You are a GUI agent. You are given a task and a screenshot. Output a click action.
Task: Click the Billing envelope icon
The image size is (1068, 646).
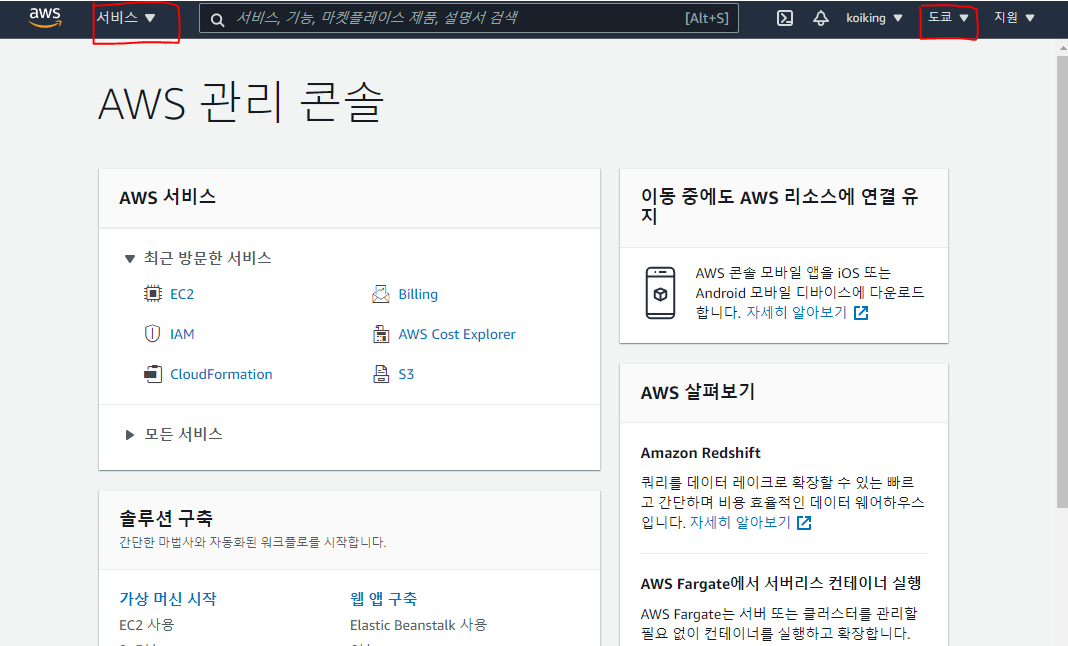click(381, 294)
